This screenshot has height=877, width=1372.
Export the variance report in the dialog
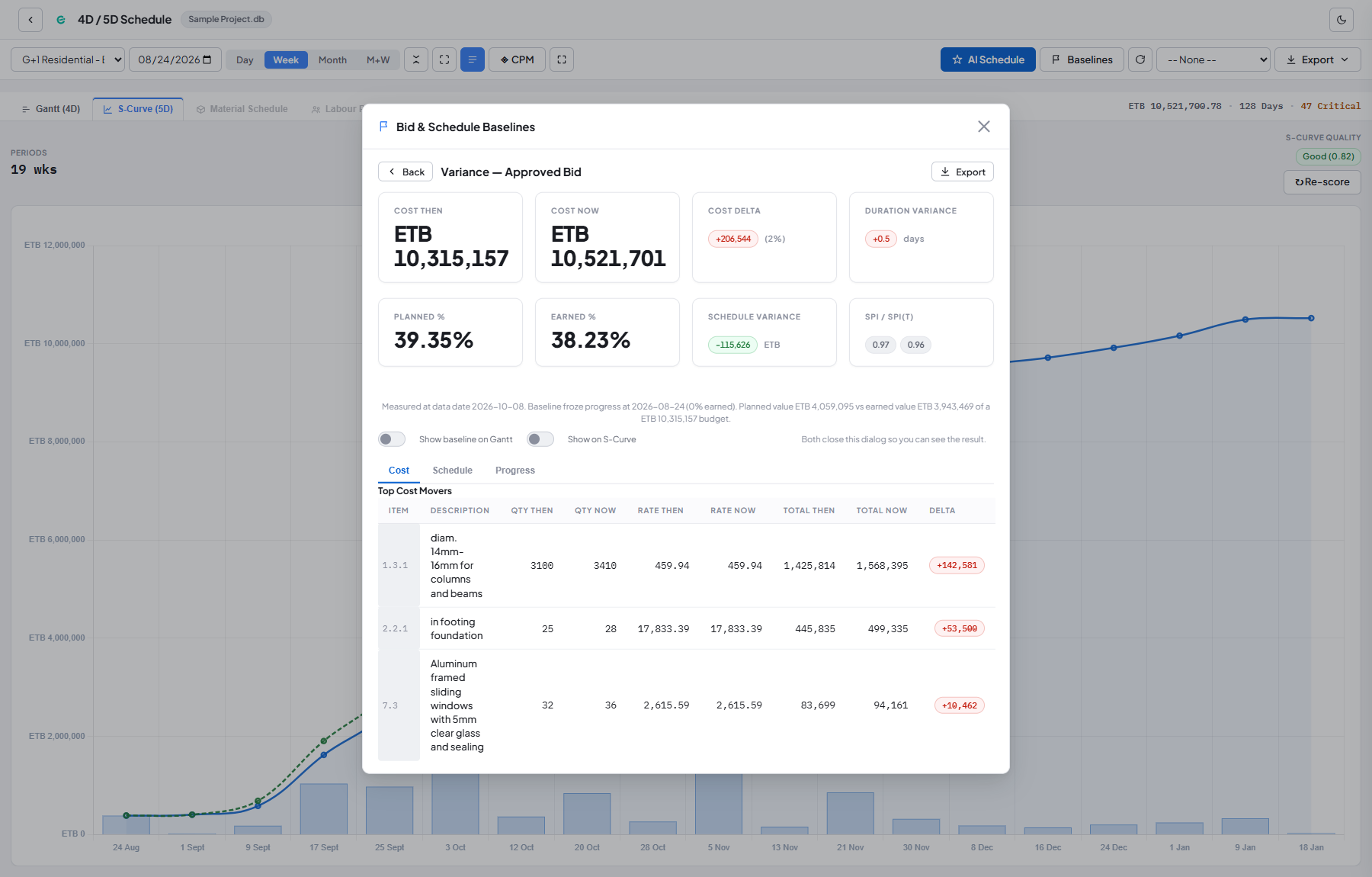[x=963, y=172]
